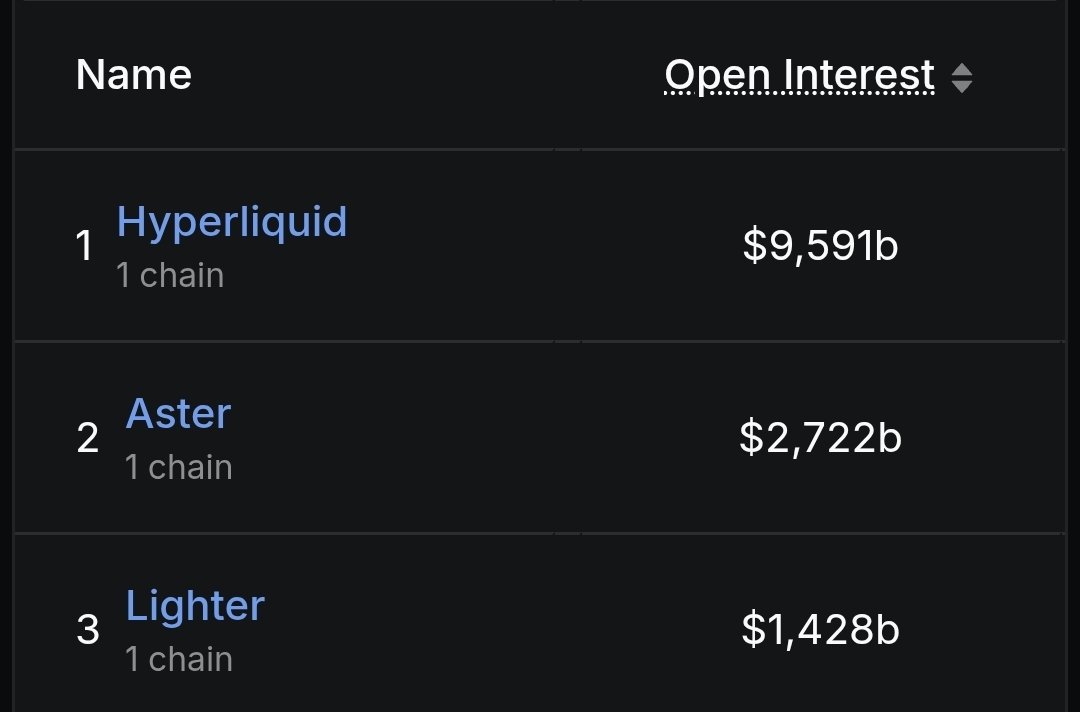Viewport: 1080px width, 712px height.
Task: Click rank number 1 beside Hyperliquid
Action: click(85, 246)
